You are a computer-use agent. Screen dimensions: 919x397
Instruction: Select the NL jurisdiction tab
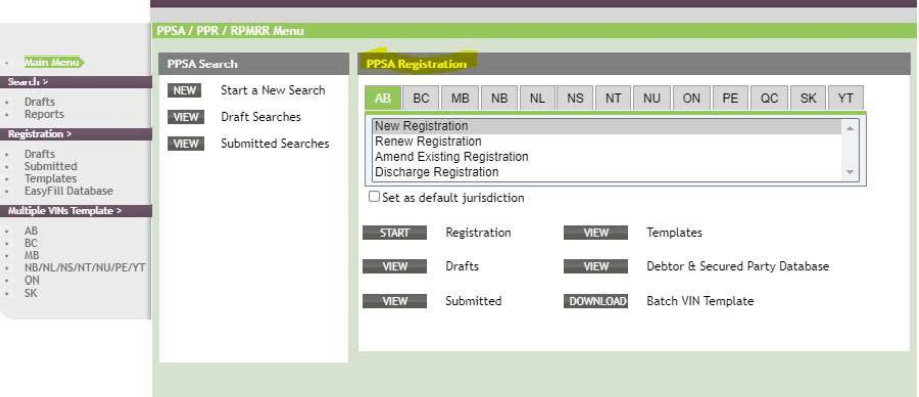537,98
